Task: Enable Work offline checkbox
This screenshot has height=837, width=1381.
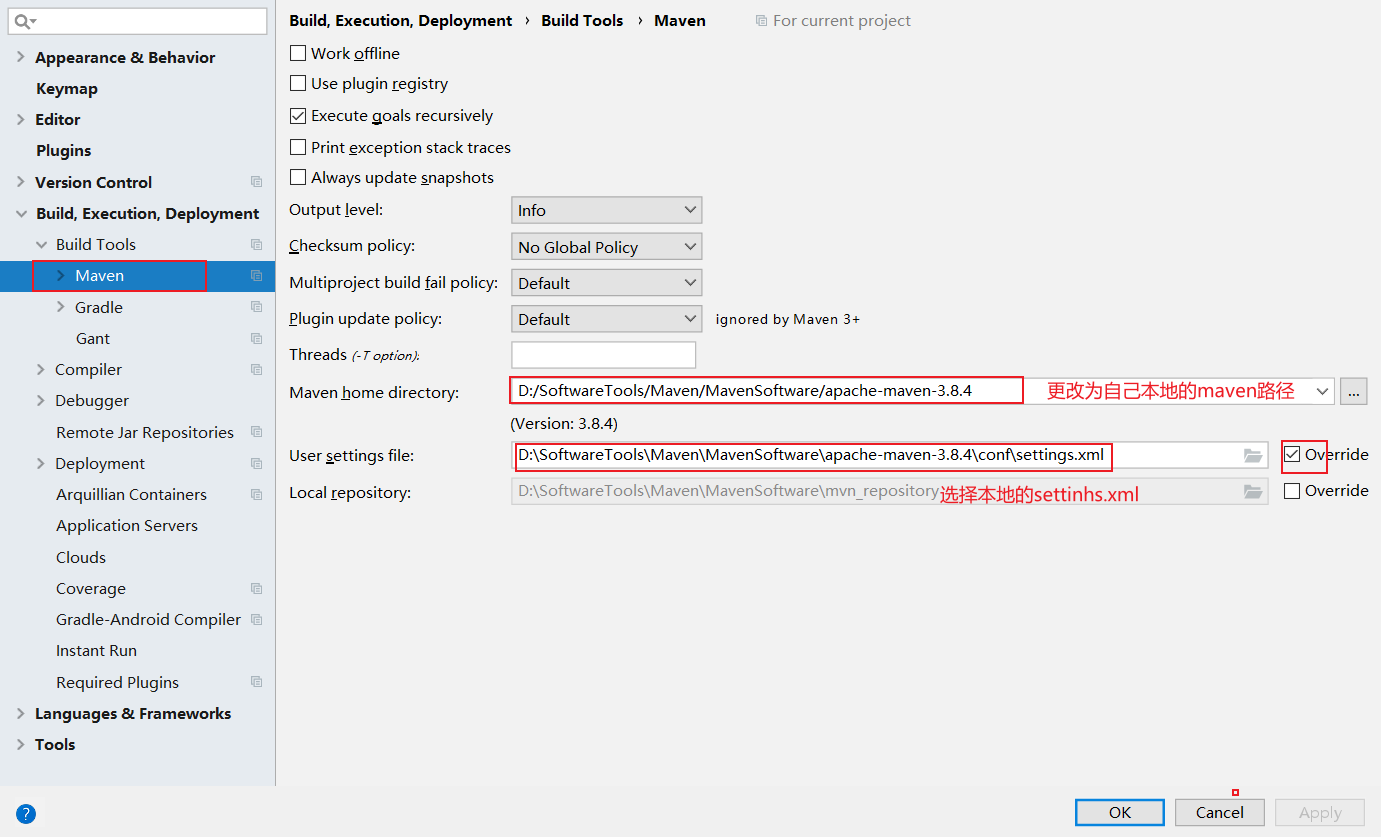Action: (298, 53)
